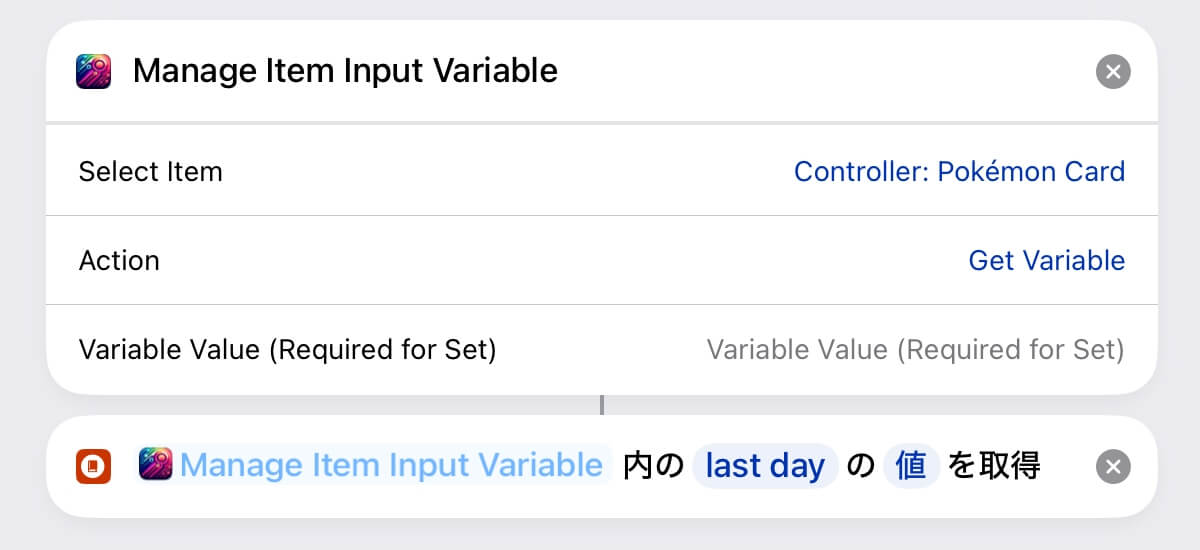Viewport: 1200px width, 550px height.
Task: Click the Manage Item Input Variable header title
Action: [x=345, y=72]
